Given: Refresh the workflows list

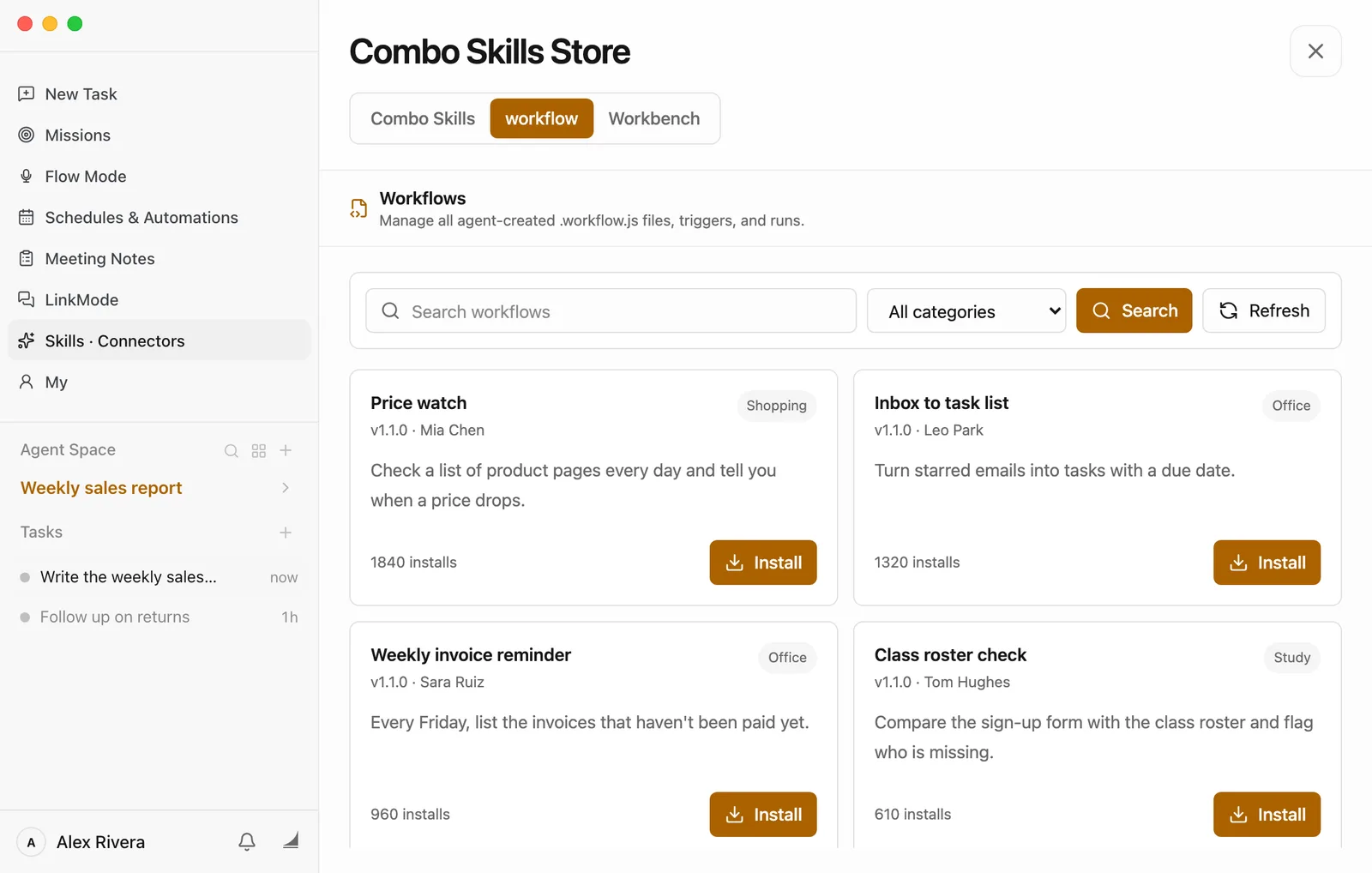Looking at the screenshot, I should [x=1264, y=310].
